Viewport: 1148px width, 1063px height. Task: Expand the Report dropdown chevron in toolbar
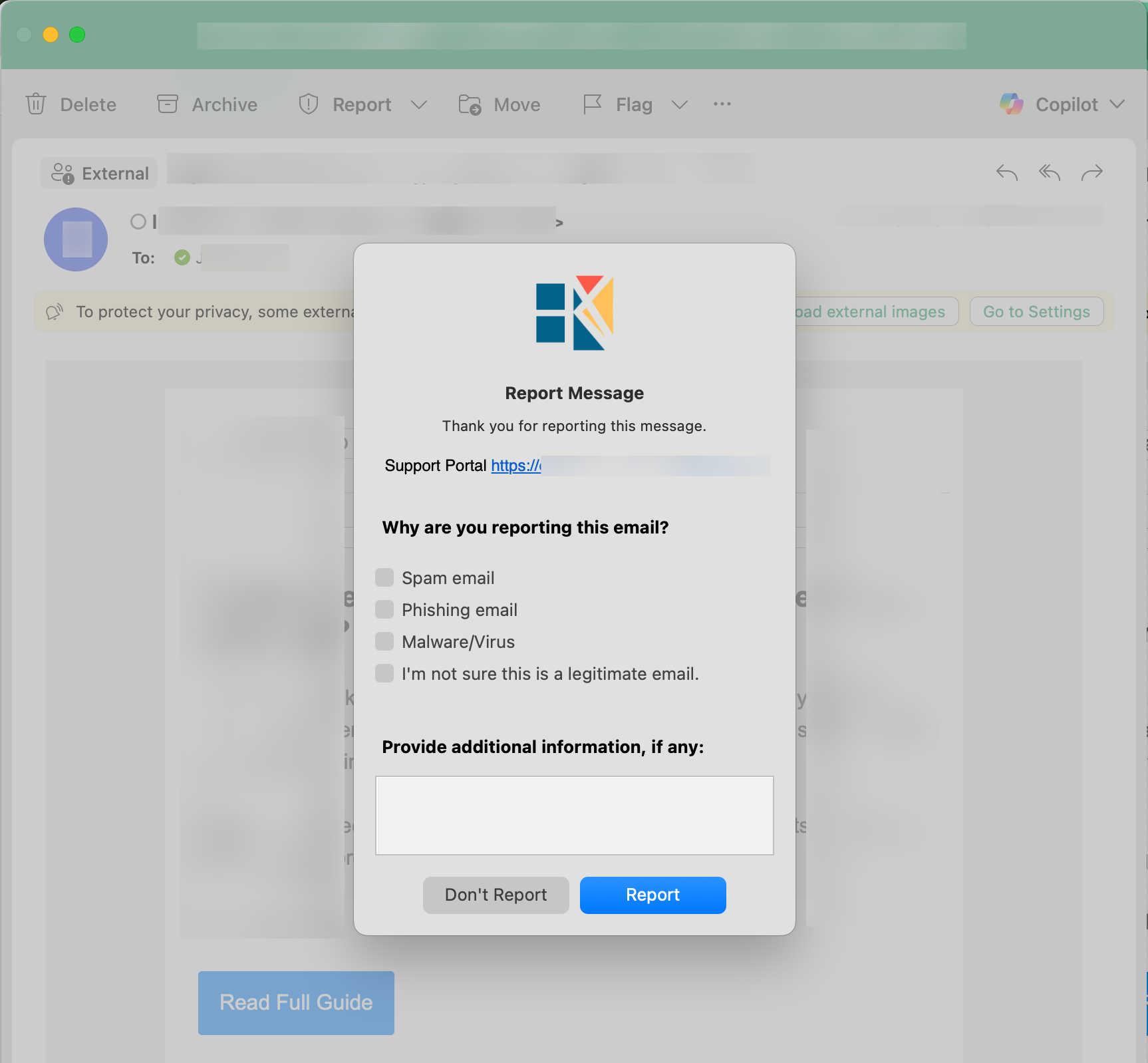(x=418, y=104)
